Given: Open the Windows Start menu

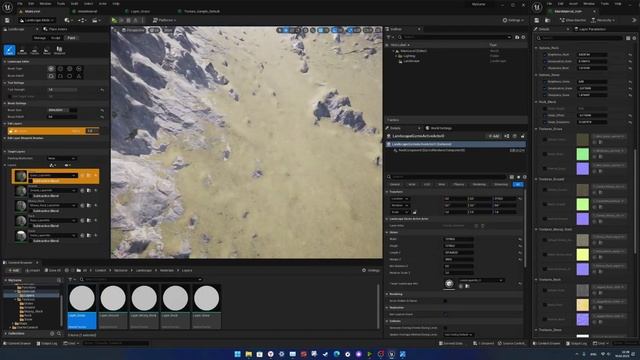Looking at the screenshot, I should (x=238, y=354).
